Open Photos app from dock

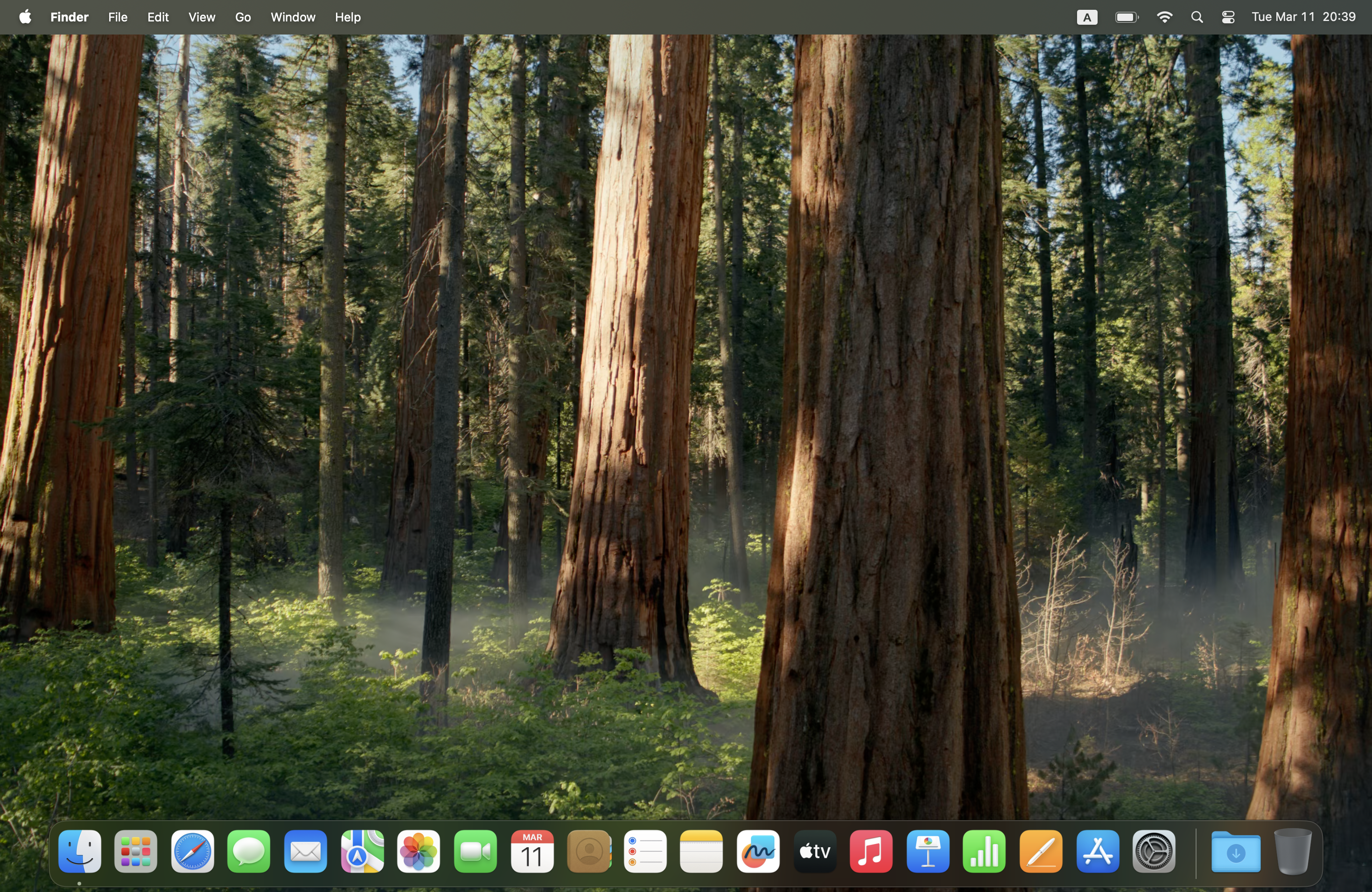click(x=419, y=851)
